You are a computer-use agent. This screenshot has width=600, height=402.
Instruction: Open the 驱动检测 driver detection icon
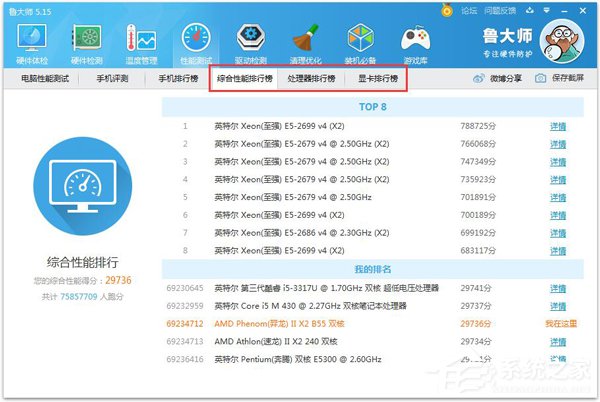[251, 37]
